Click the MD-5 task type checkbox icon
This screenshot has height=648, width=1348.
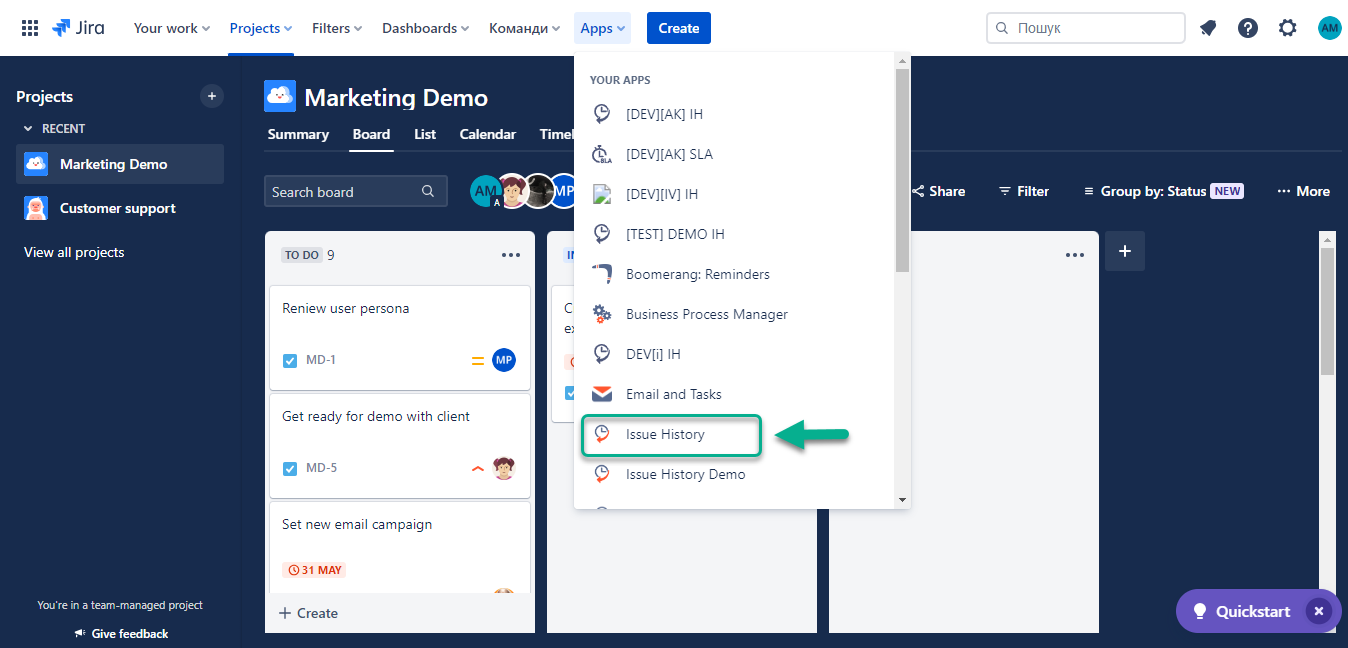(x=290, y=468)
